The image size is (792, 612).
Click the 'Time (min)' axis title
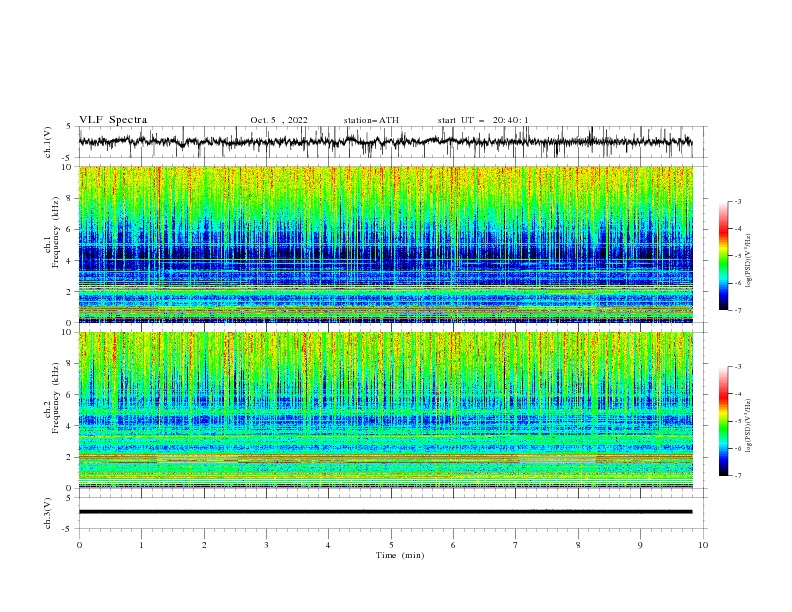(400, 555)
